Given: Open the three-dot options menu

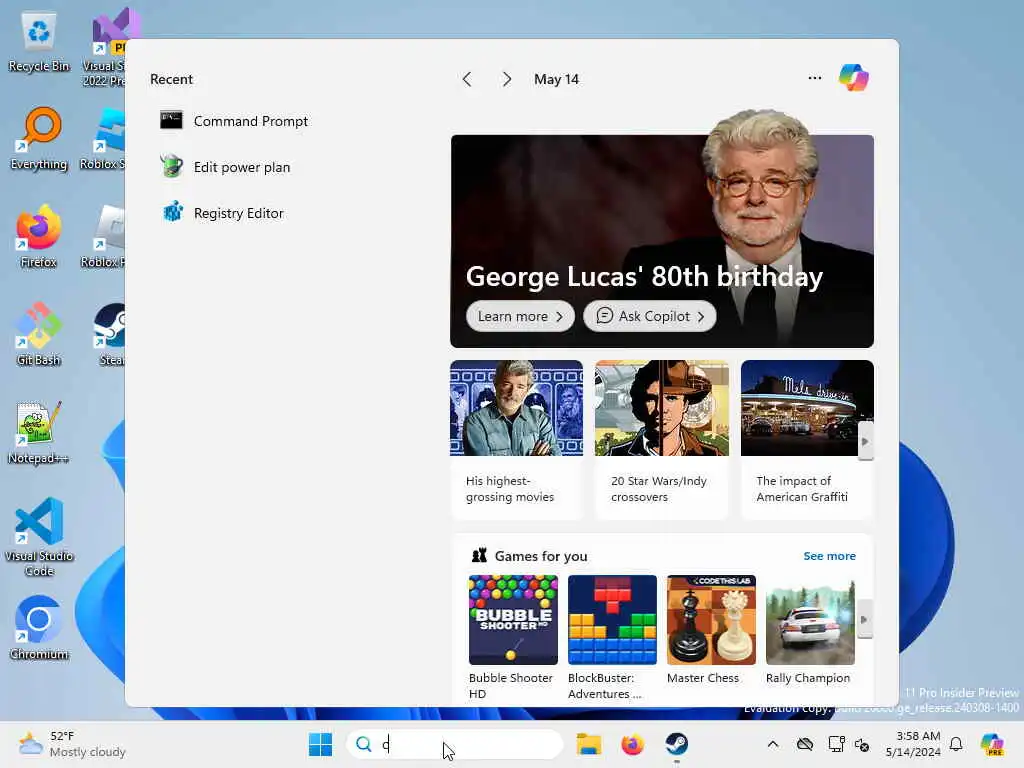Looking at the screenshot, I should click(x=814, y=78).
